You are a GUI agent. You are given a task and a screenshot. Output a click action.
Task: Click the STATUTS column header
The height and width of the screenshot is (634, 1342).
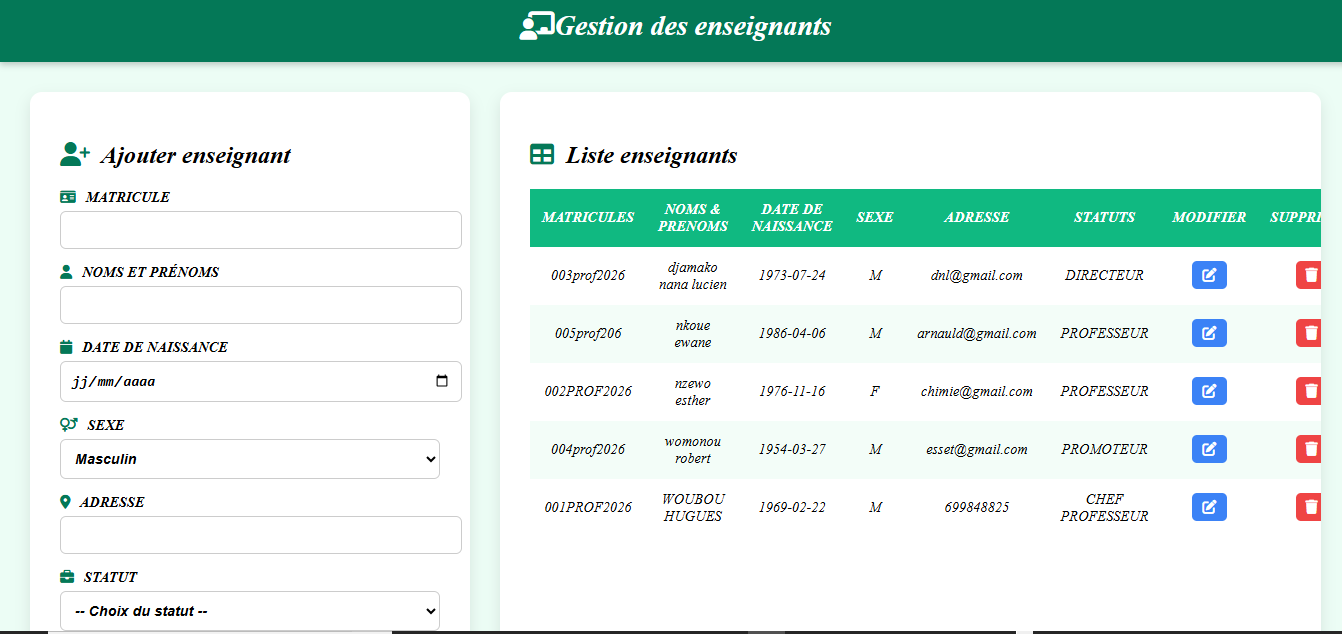(1105, 217)
